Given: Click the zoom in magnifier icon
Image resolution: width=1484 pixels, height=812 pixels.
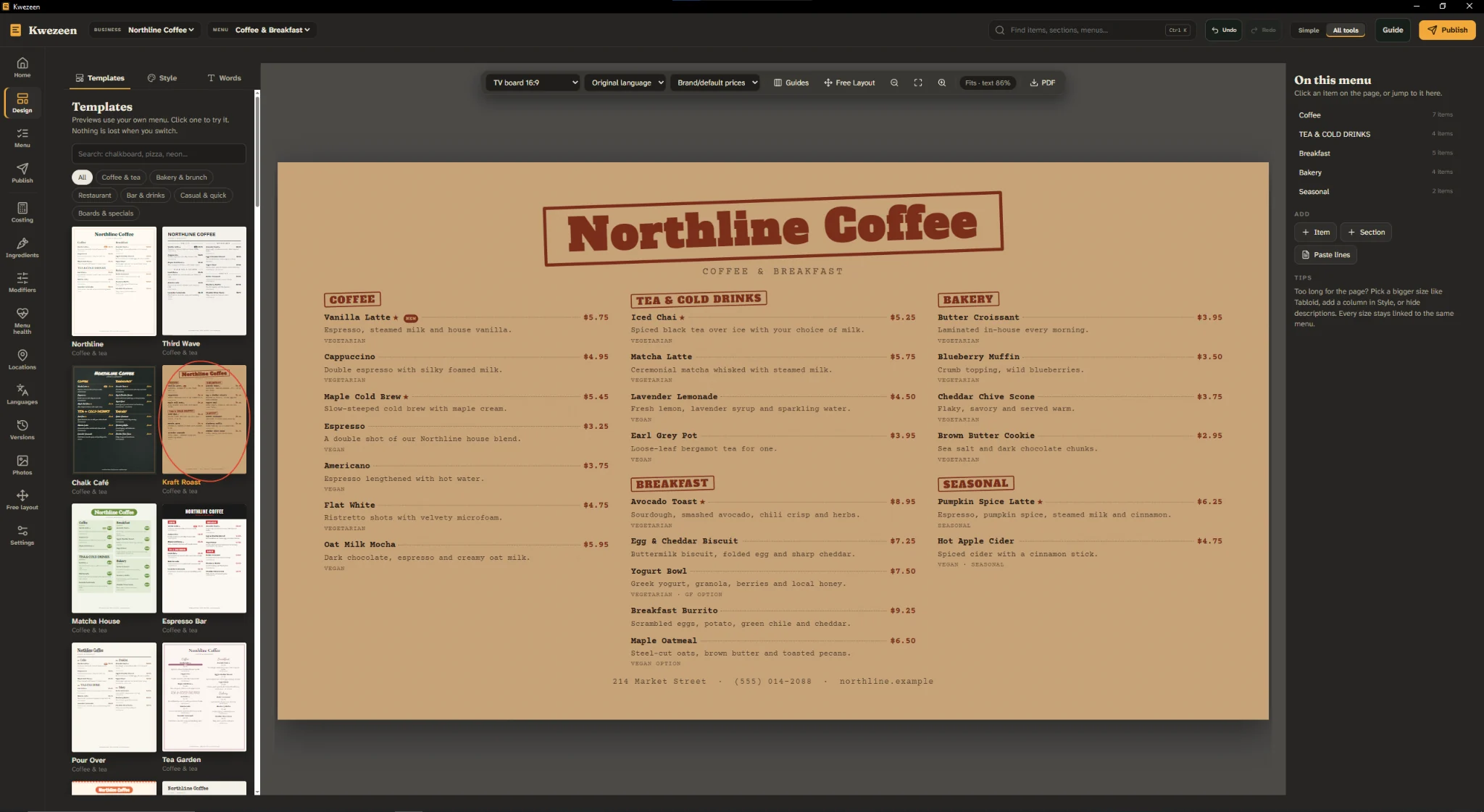Looking at the screenshot, I should tap(942, 83).
